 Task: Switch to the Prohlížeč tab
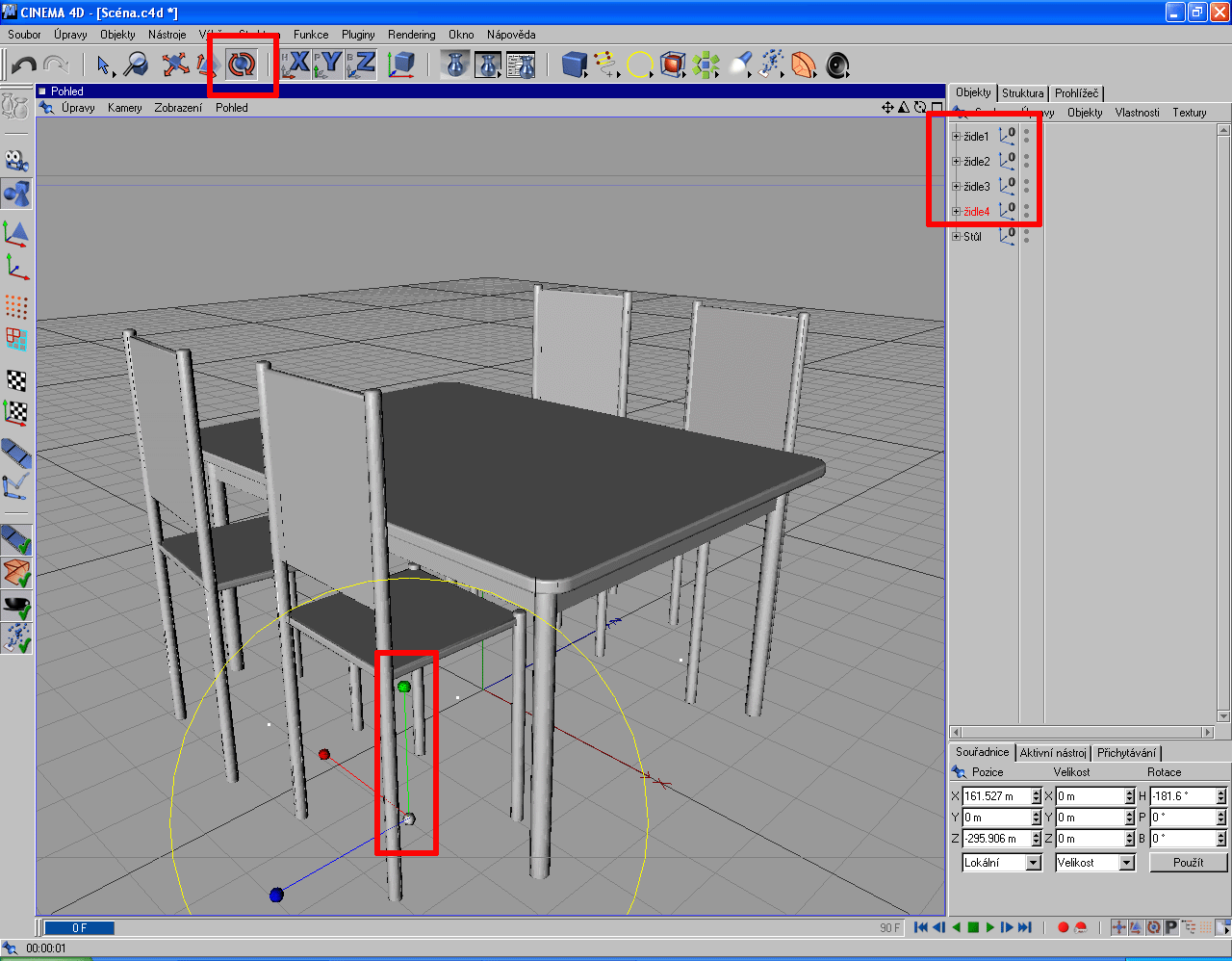1075,93
